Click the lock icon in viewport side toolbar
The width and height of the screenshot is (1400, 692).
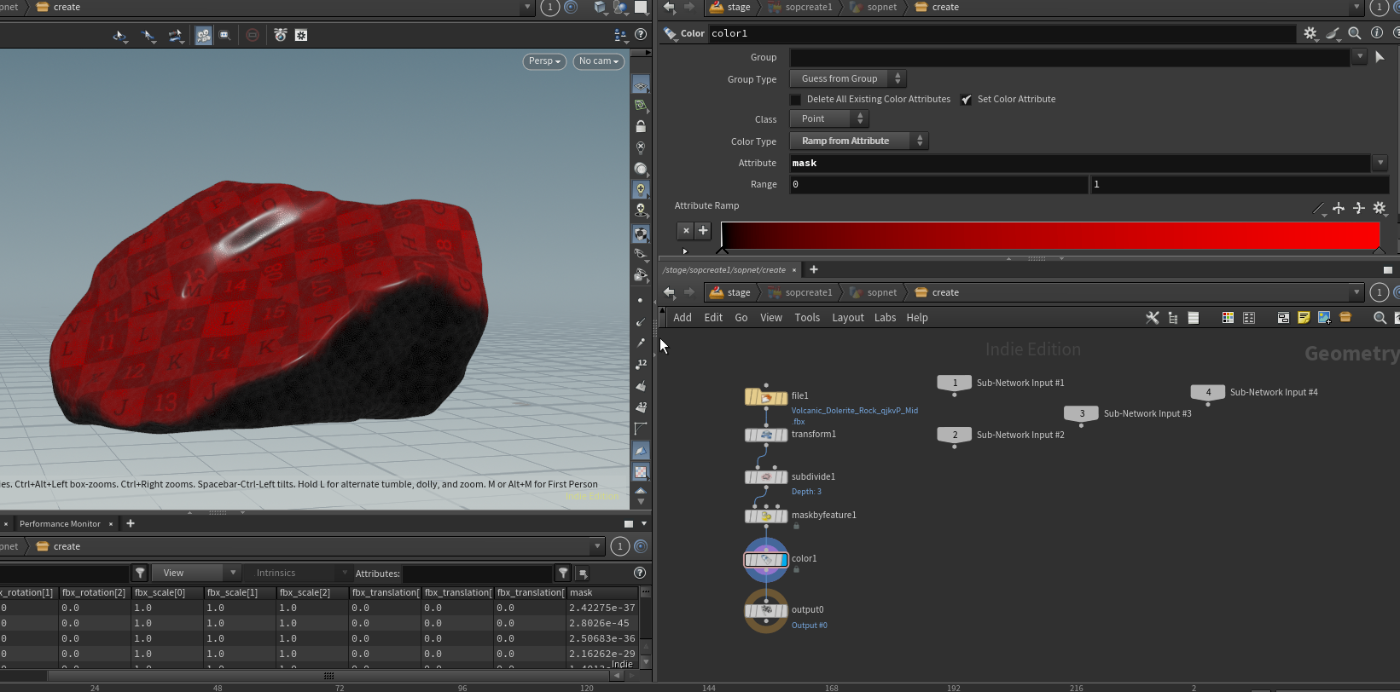tap(641, 126)
